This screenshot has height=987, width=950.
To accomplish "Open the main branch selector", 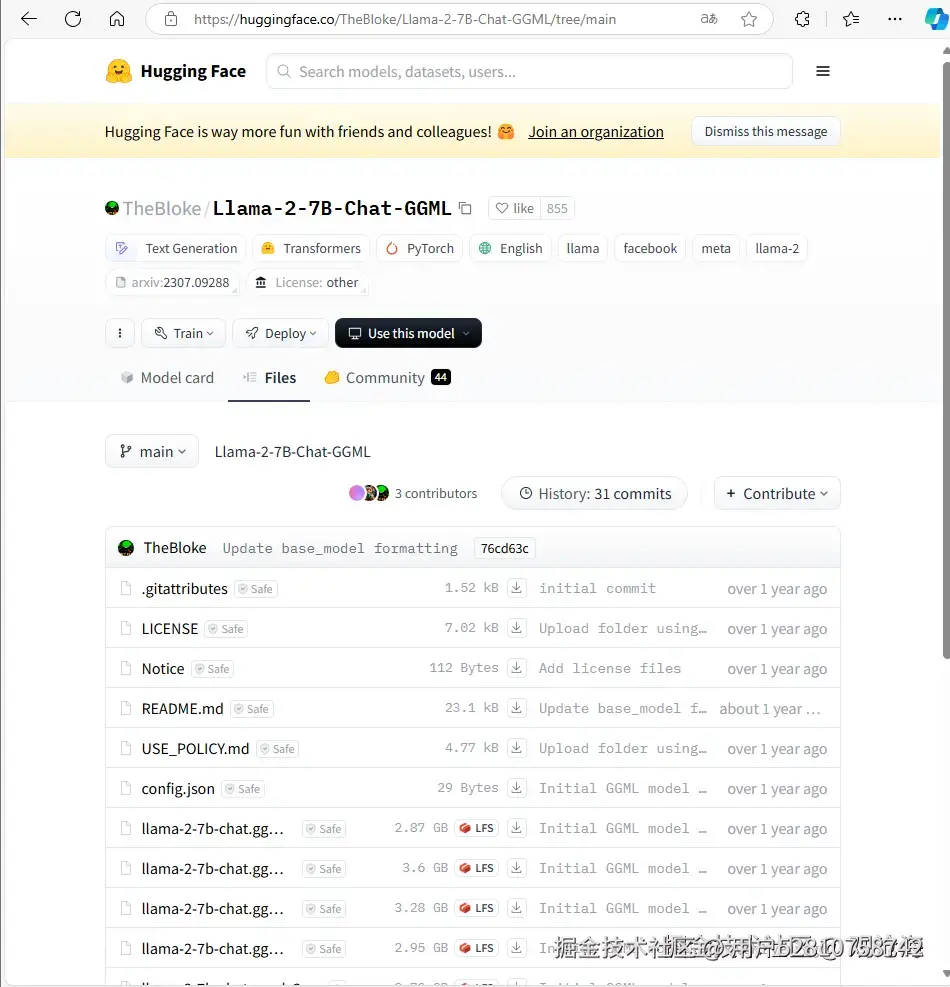I will (x=152, y=451).
